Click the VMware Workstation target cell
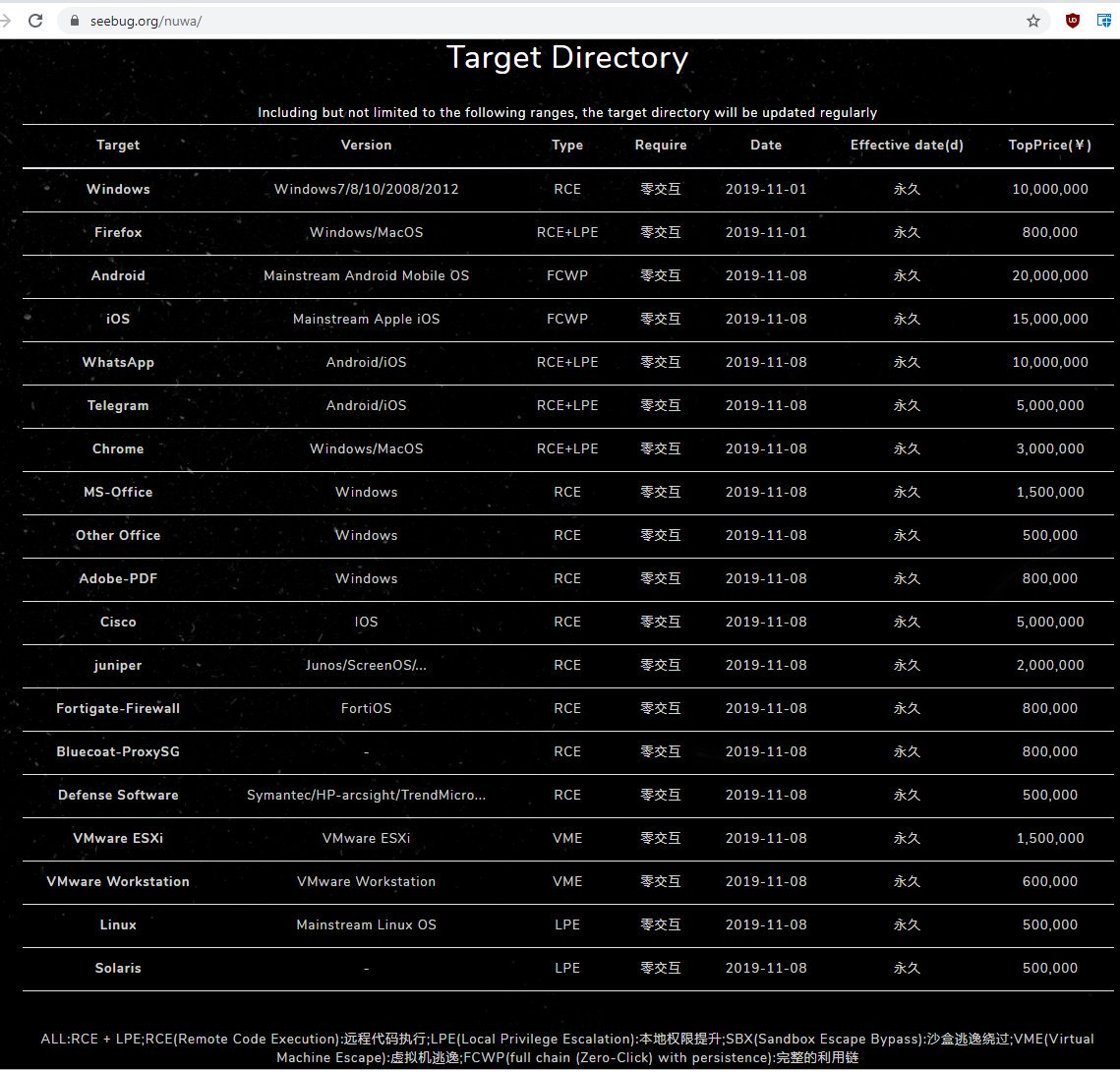 (x=118, y=882)
